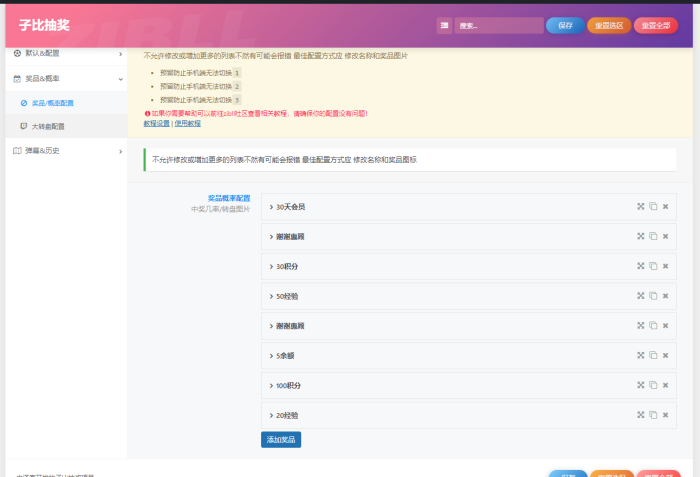Image resolution: width=700 pixels, height=477 pixels.
Task: Open the 使用教程 link
Action: pyautogui.click(x=188, y=123)
